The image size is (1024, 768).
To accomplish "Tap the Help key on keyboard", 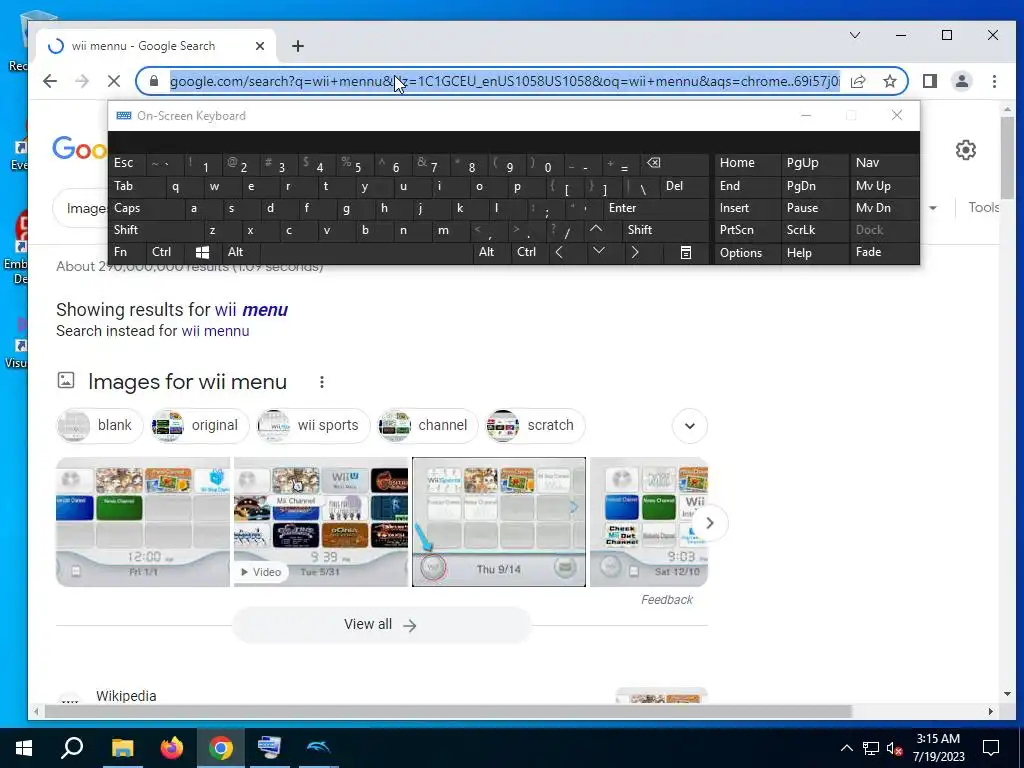I will [x=813, y=253].
